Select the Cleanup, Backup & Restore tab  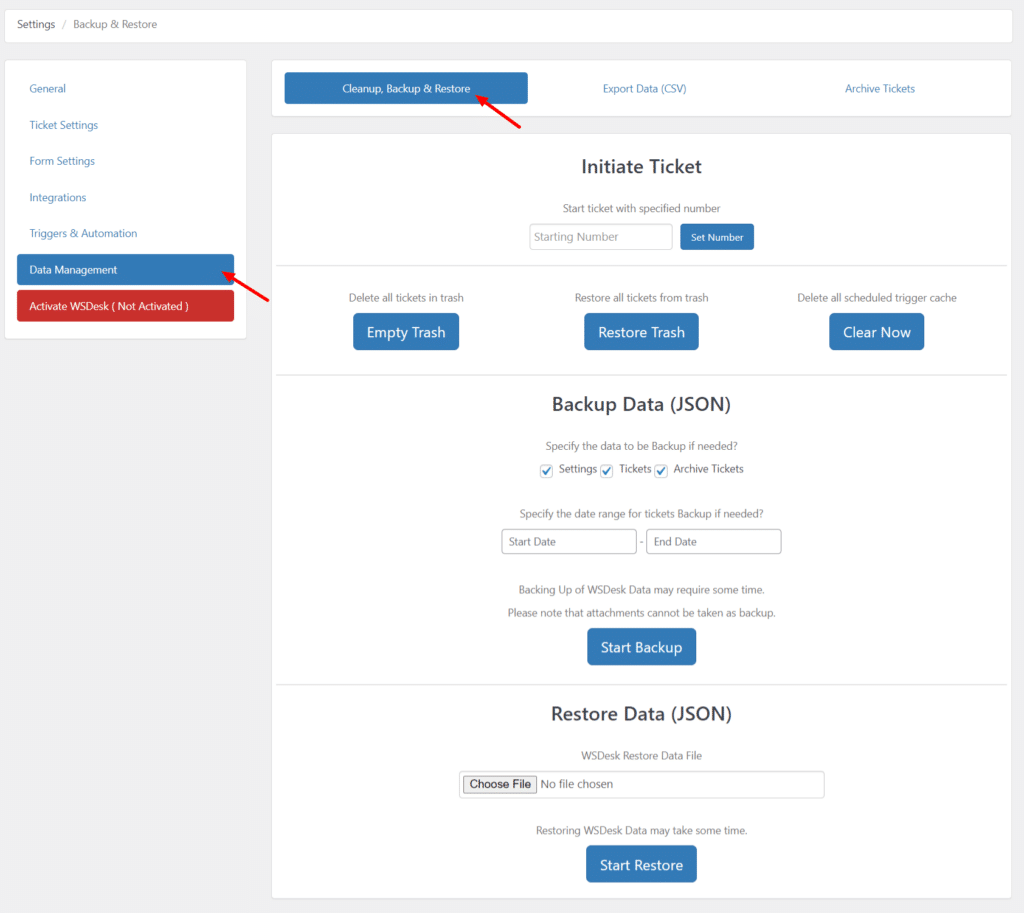click(406, 88)
